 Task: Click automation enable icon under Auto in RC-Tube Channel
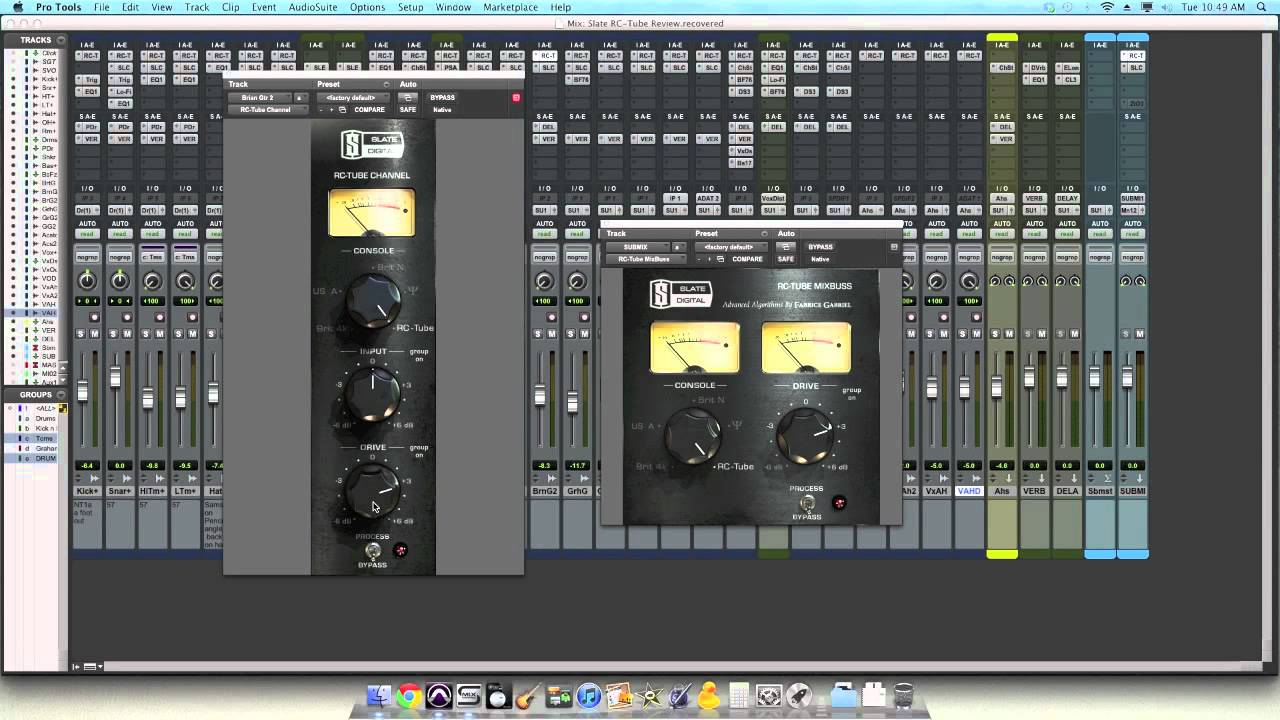click(x=407, y=98)
